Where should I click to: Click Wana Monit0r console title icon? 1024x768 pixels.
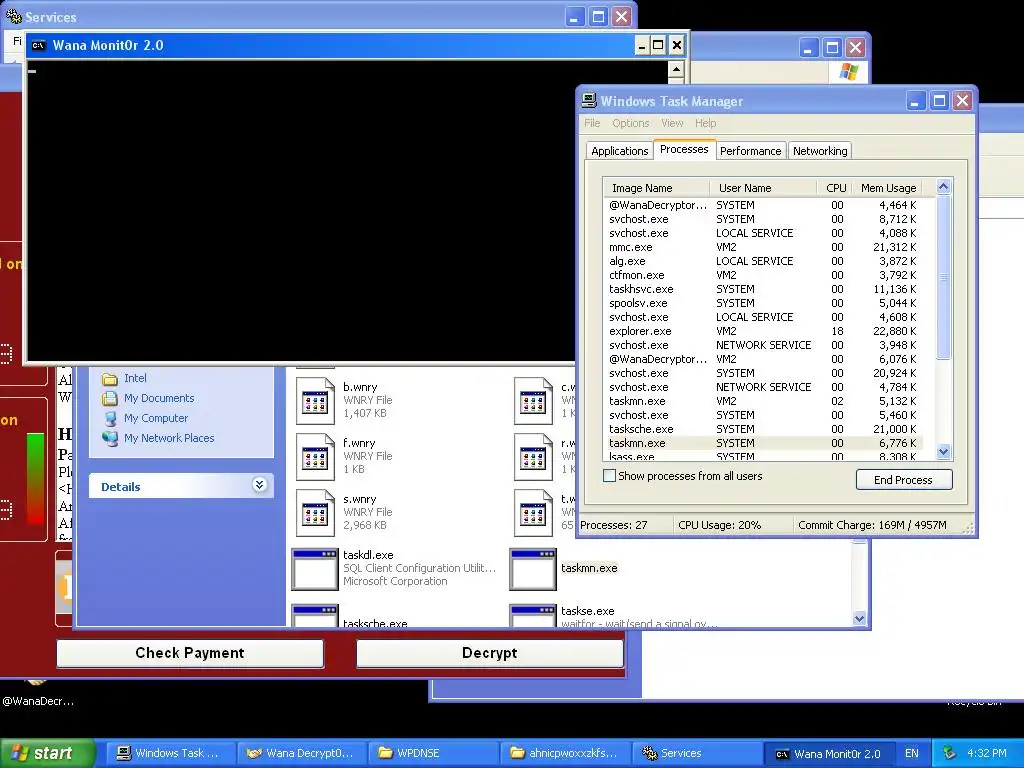pyautogui.click(x=39, y=45)
